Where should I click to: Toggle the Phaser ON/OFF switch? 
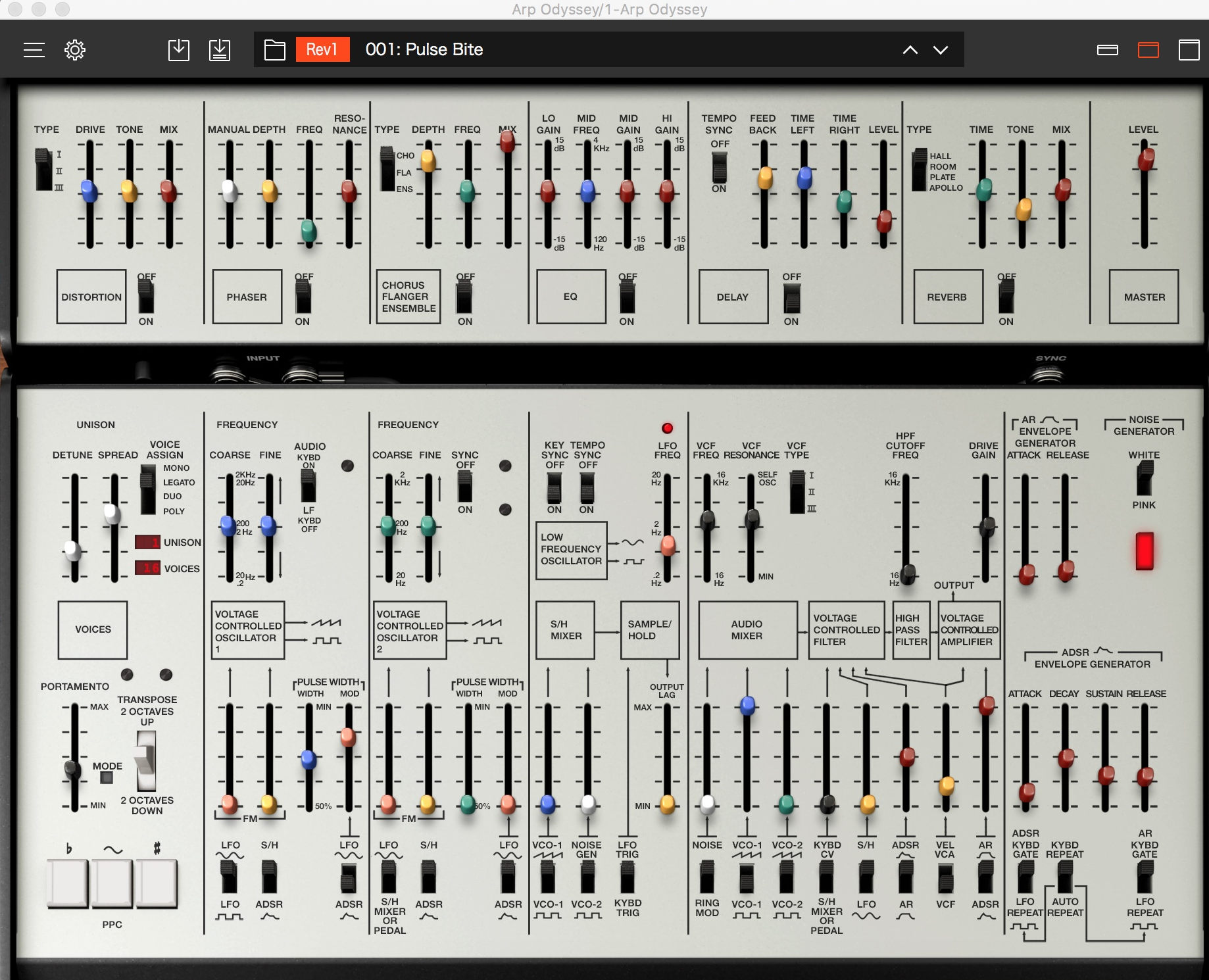(303, 297)
